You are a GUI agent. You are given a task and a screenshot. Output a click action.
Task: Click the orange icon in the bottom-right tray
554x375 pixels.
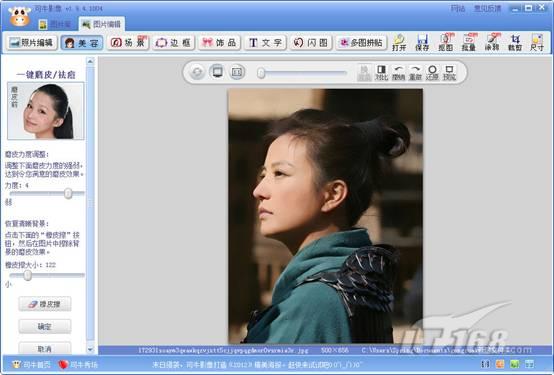[500, 364]
